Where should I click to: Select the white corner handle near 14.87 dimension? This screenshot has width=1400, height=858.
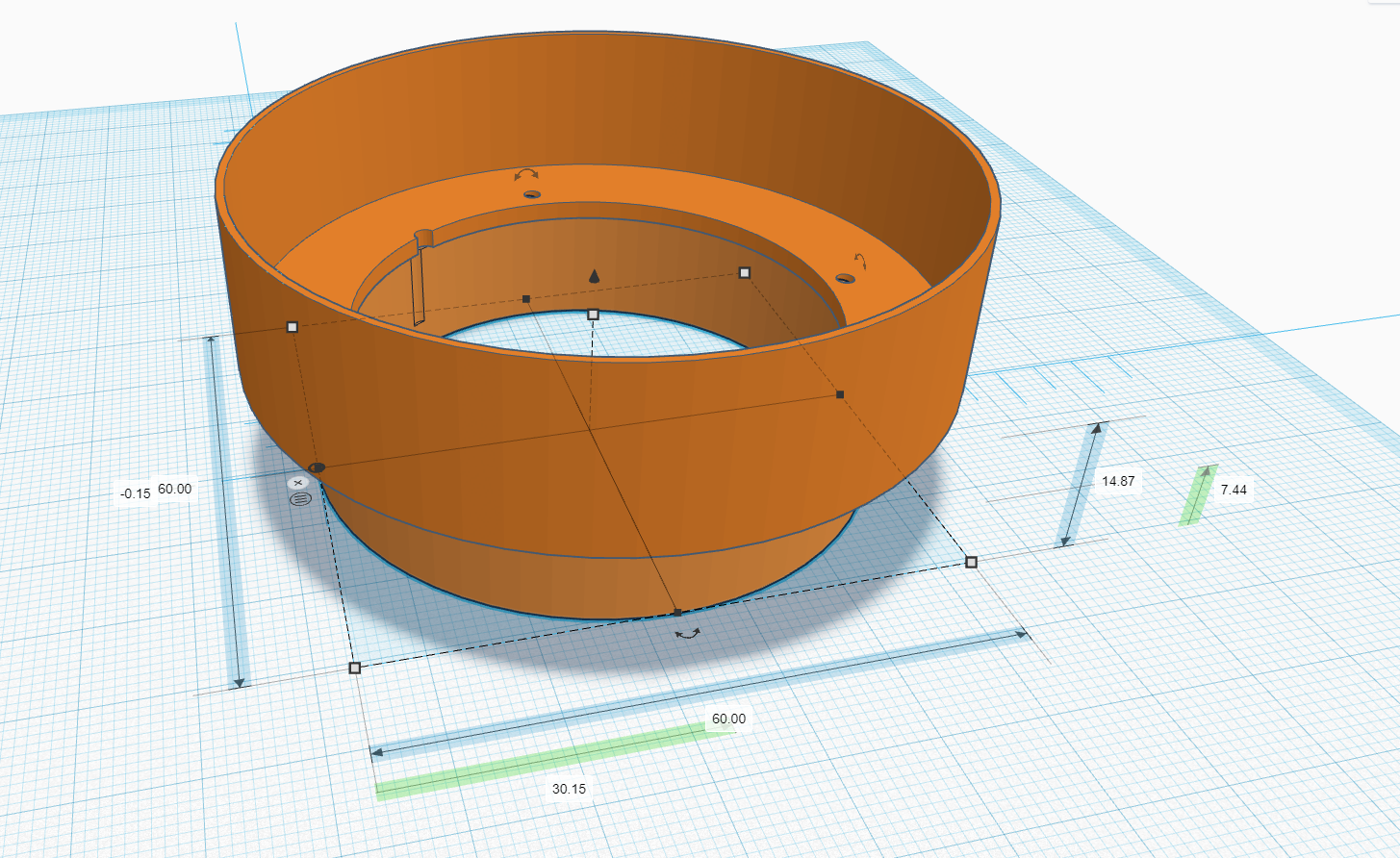tap(971, 562)
